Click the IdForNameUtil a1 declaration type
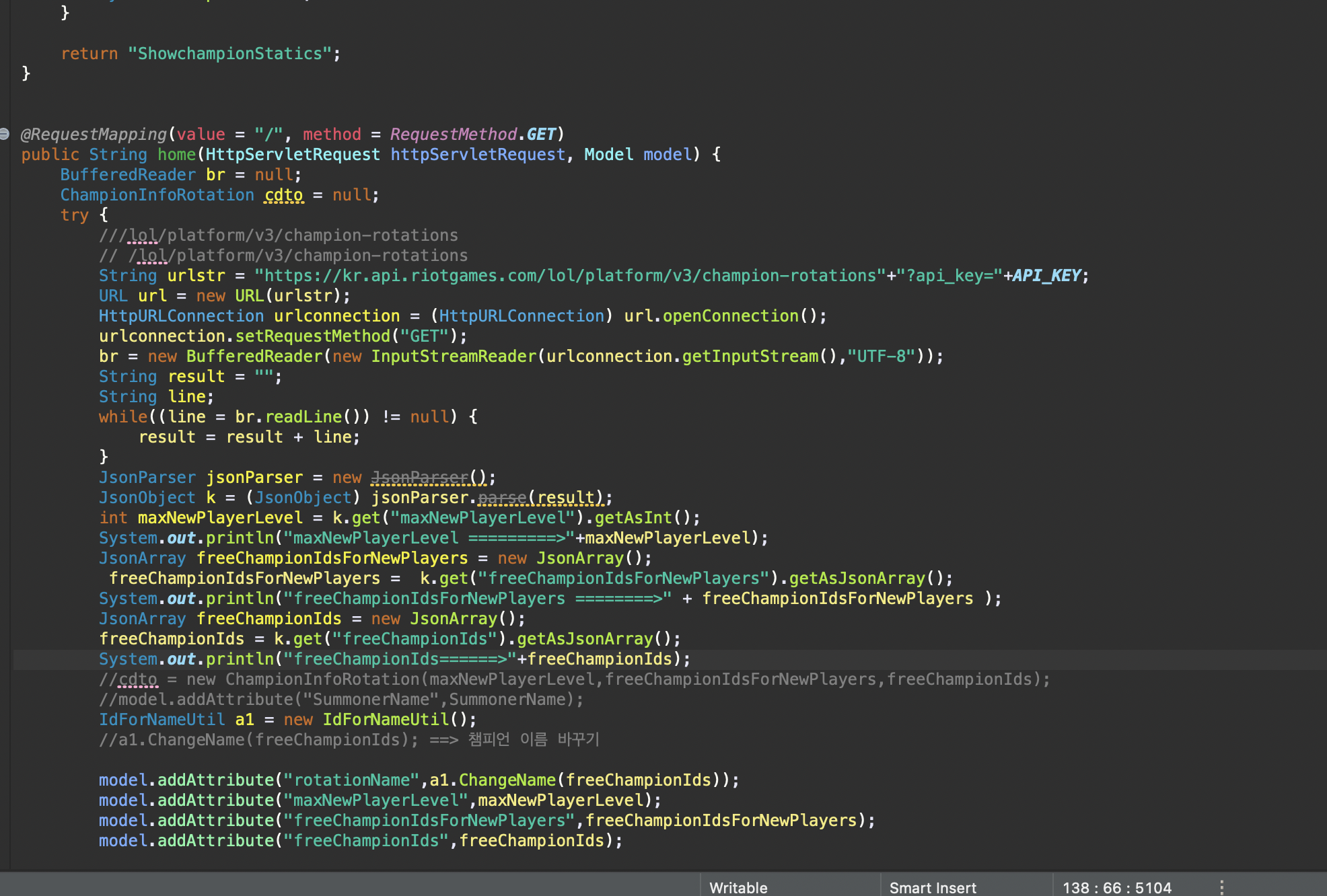 click(162, 720)
